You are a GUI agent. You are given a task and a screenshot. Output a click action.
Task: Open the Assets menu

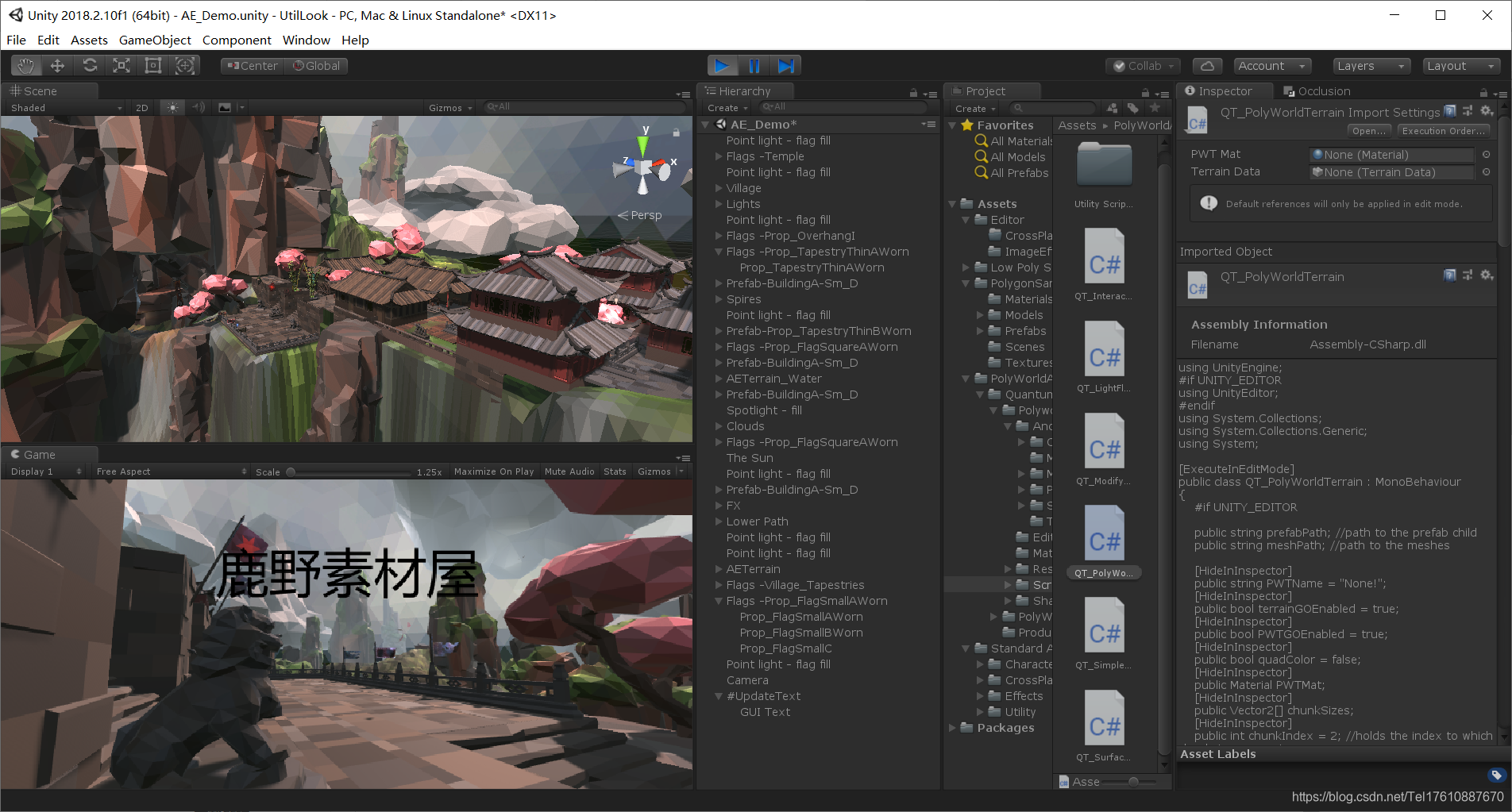point(89,40)
